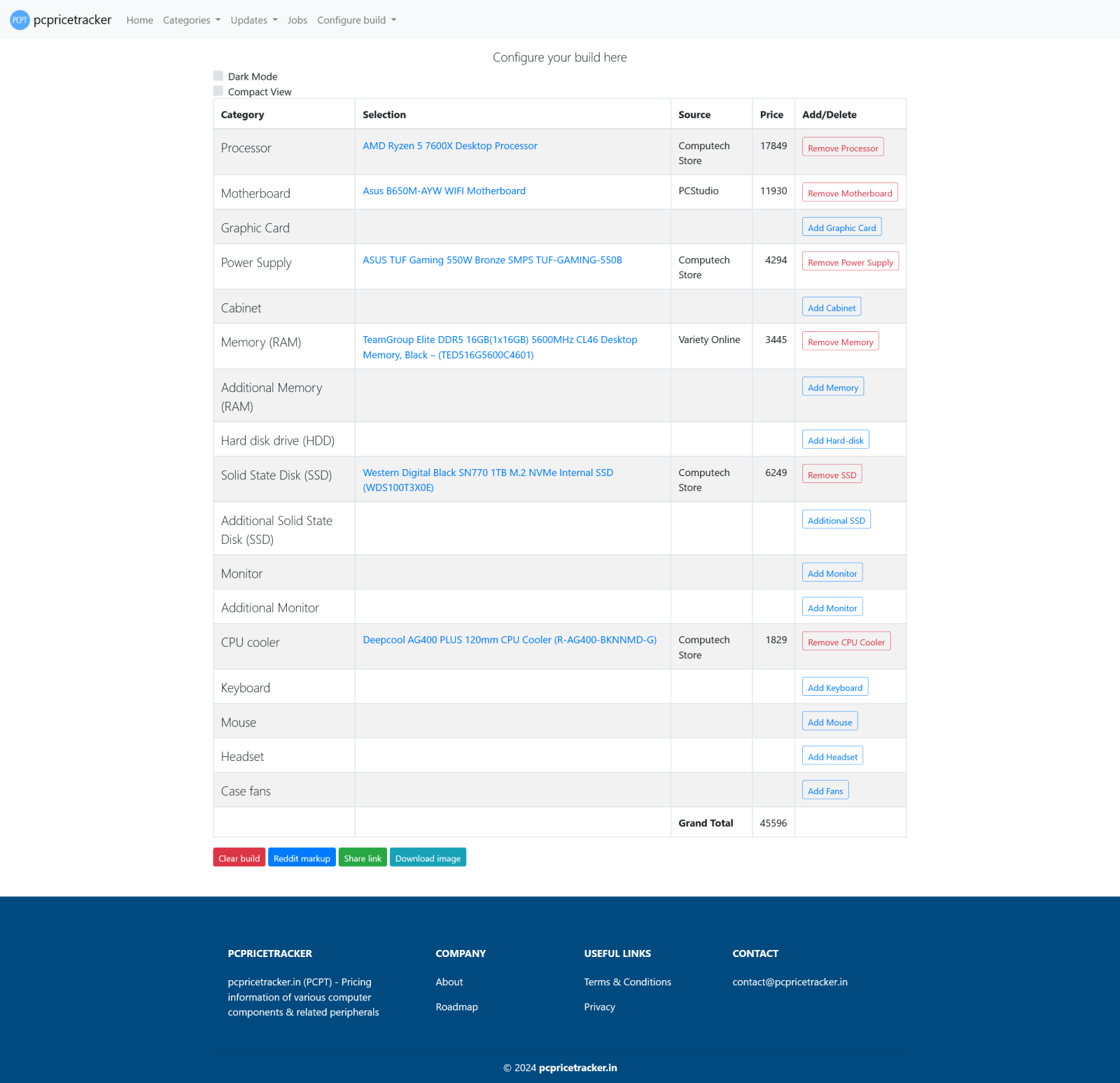Click the pcpricetracker brand name
The image size is (1120, 1083).
tap(73, 20)
